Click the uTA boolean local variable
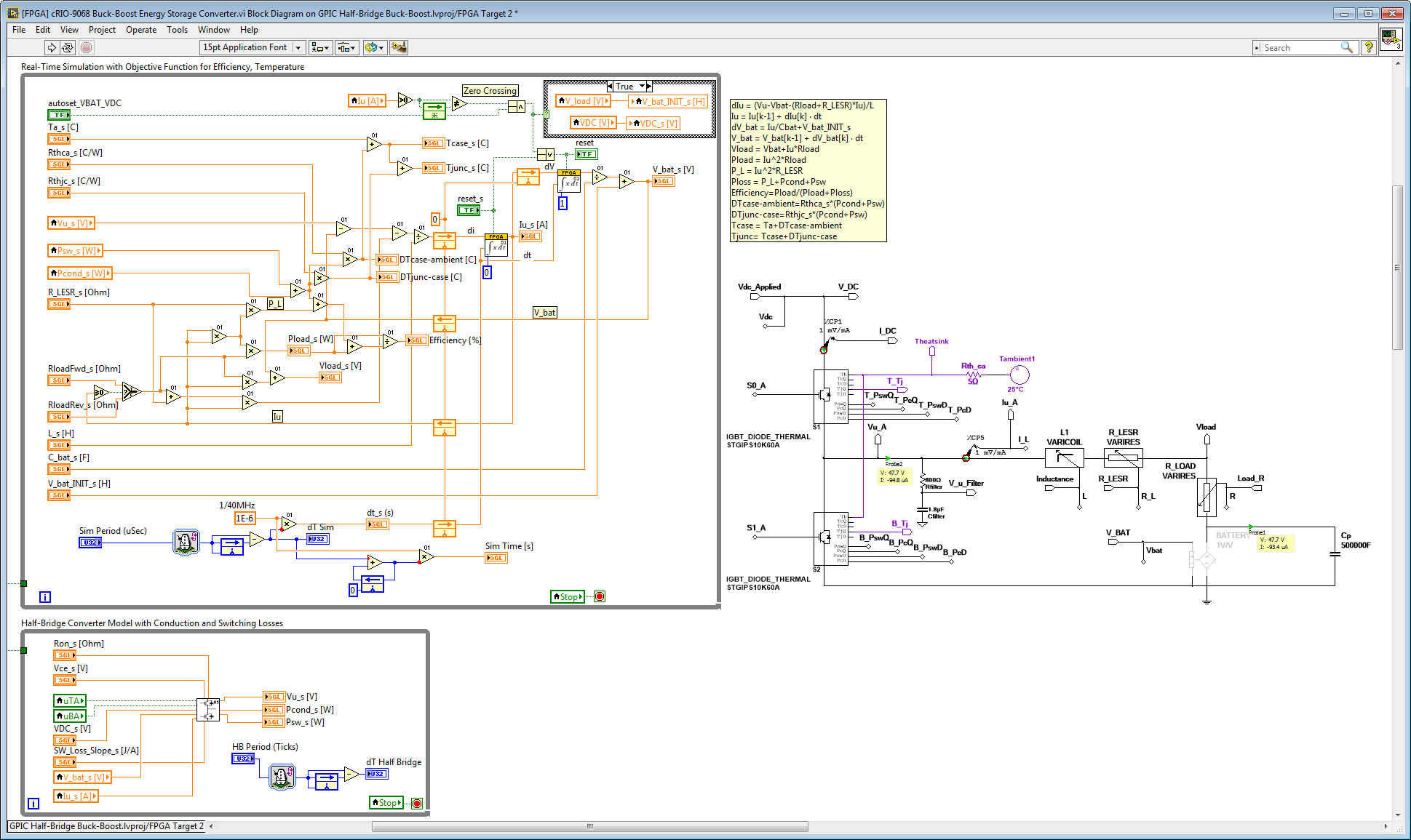 [x=70, y=701]
